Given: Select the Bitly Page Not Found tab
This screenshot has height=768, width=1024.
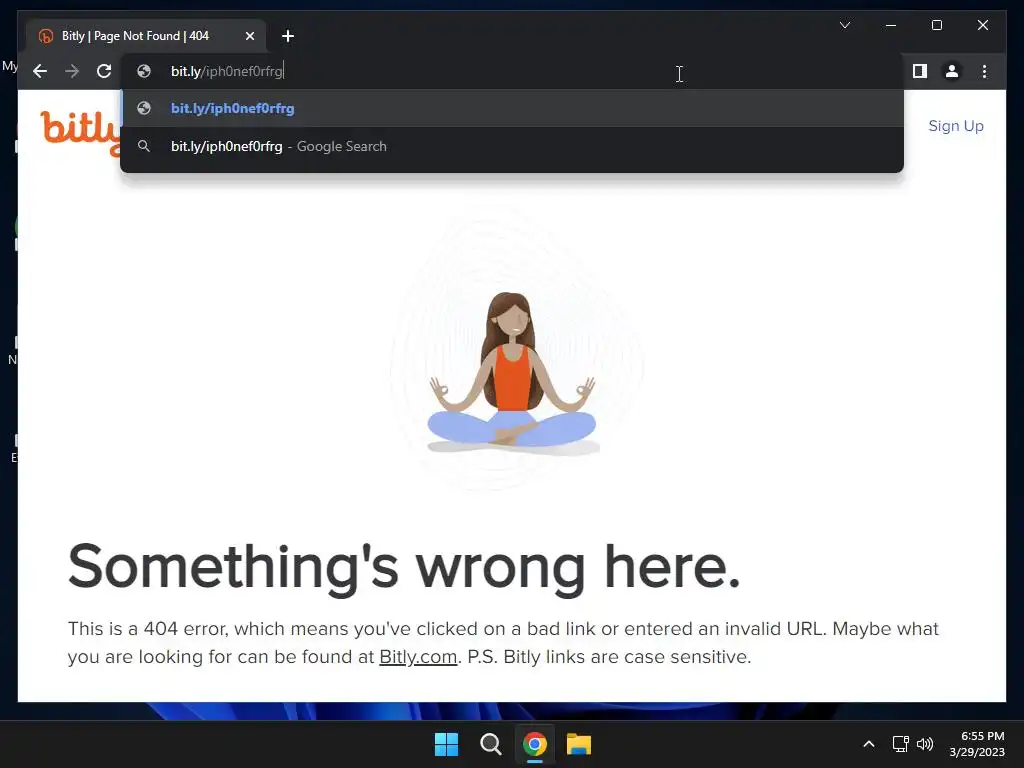Looking at the screenshot, I should [x=146, y=36].
